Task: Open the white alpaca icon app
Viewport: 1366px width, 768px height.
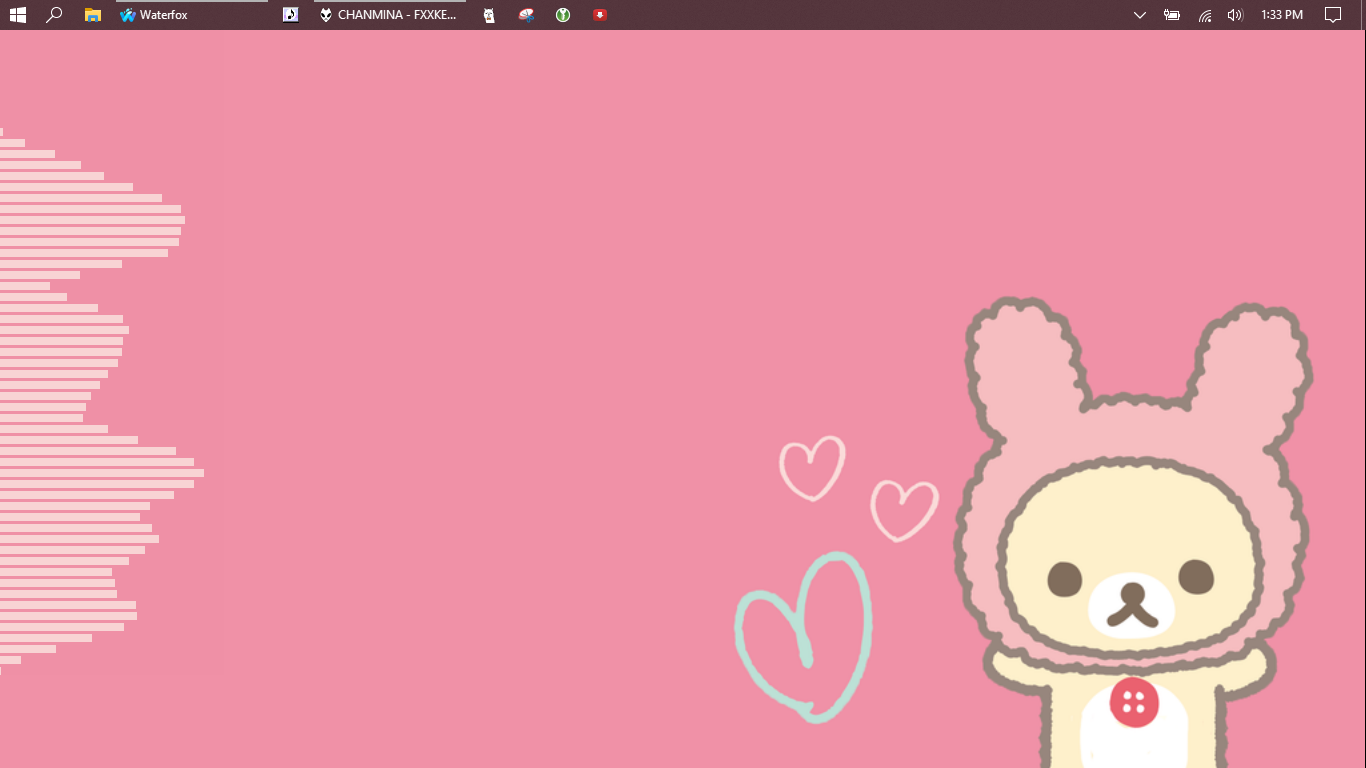Action: [489, 15]
